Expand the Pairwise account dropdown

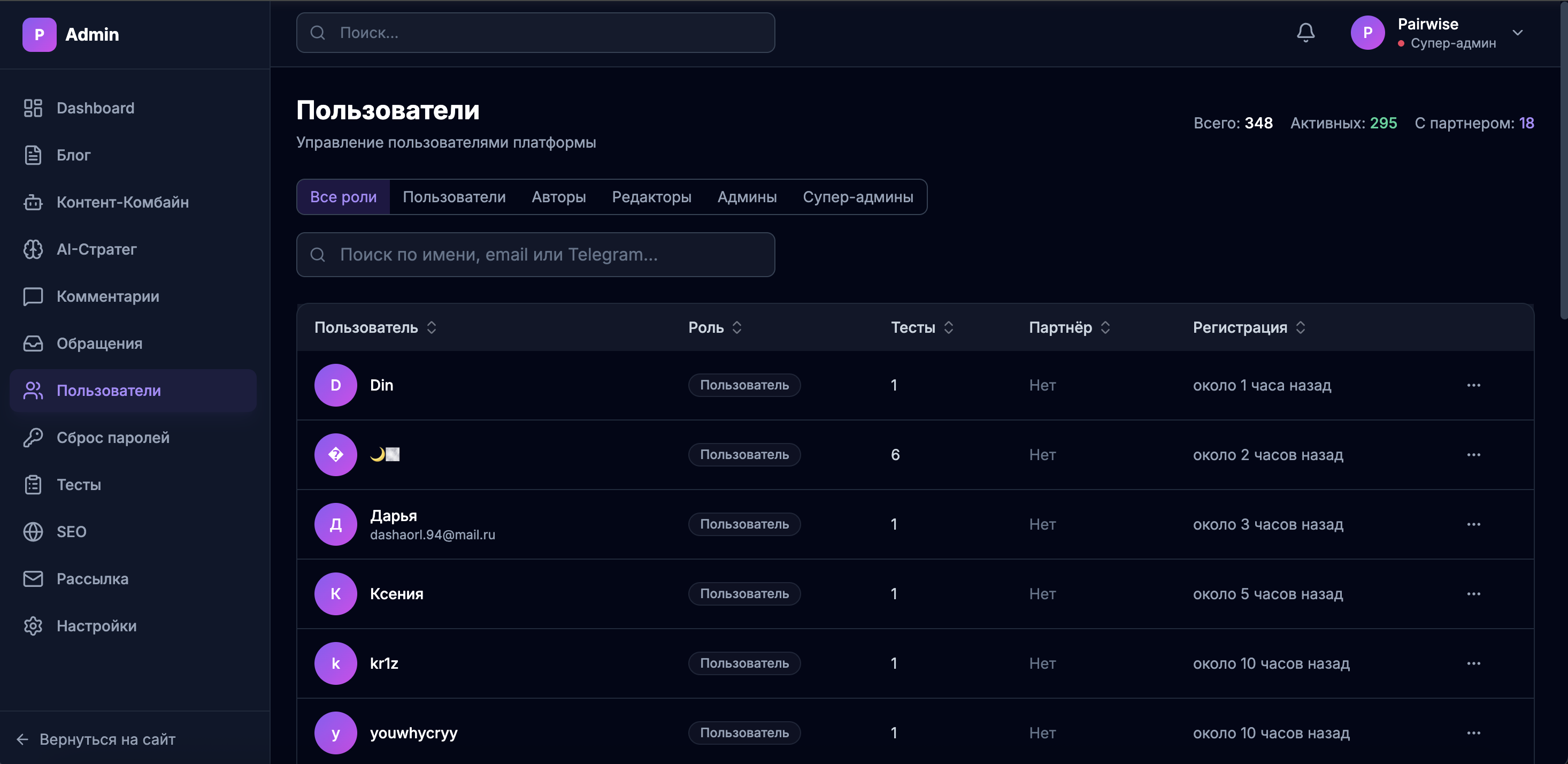click(x=1517, y=33)
